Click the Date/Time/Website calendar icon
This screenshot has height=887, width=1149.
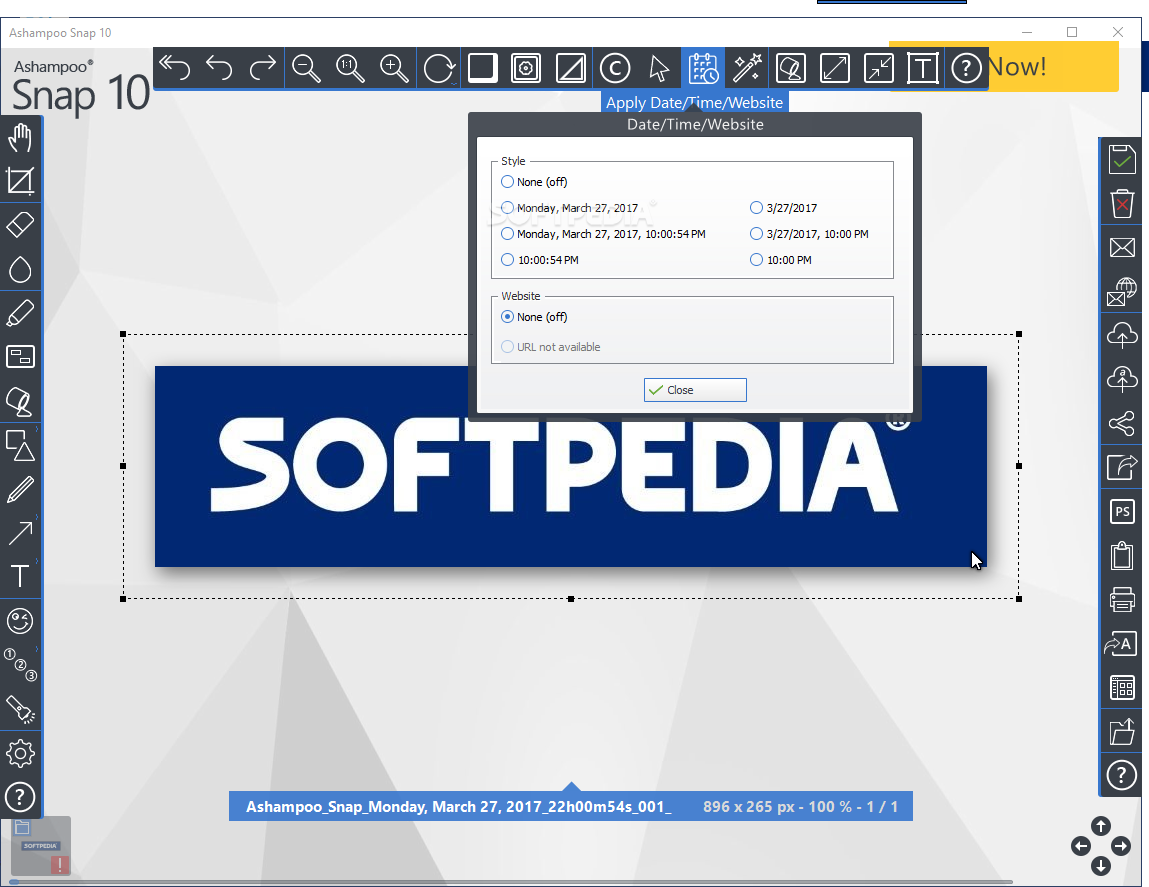point(703,68)
